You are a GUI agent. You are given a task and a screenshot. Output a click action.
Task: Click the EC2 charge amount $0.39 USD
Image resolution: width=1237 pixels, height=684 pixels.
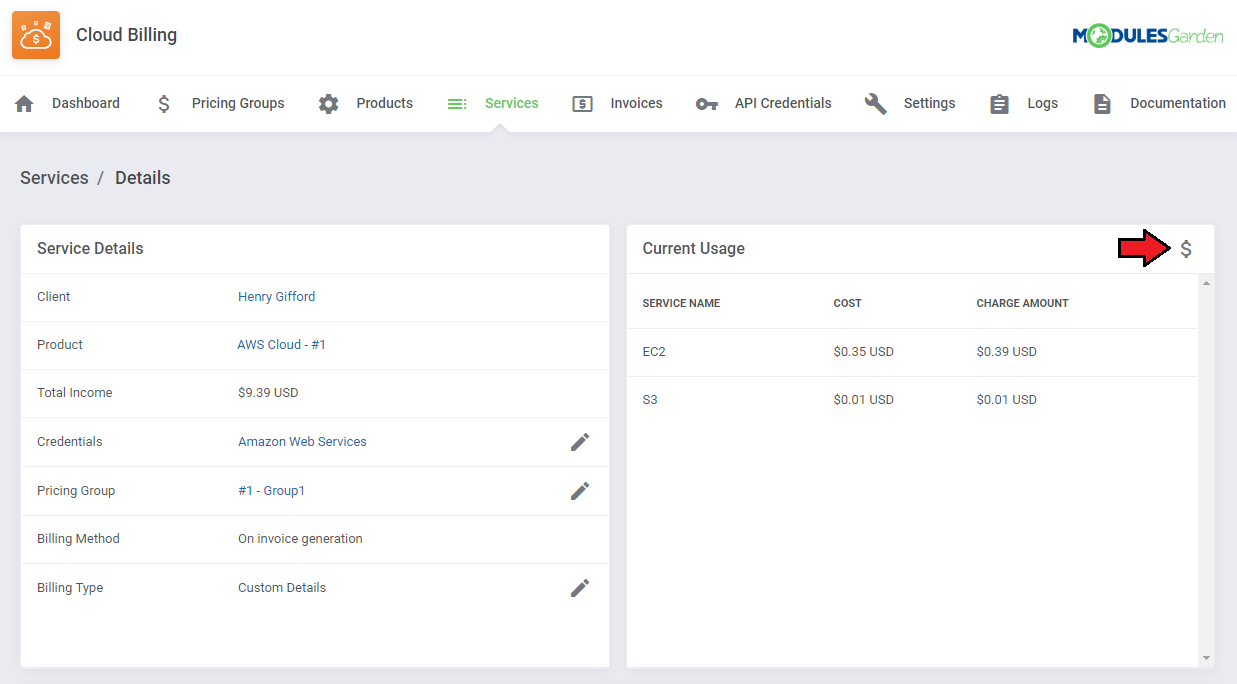[1007, 352]
